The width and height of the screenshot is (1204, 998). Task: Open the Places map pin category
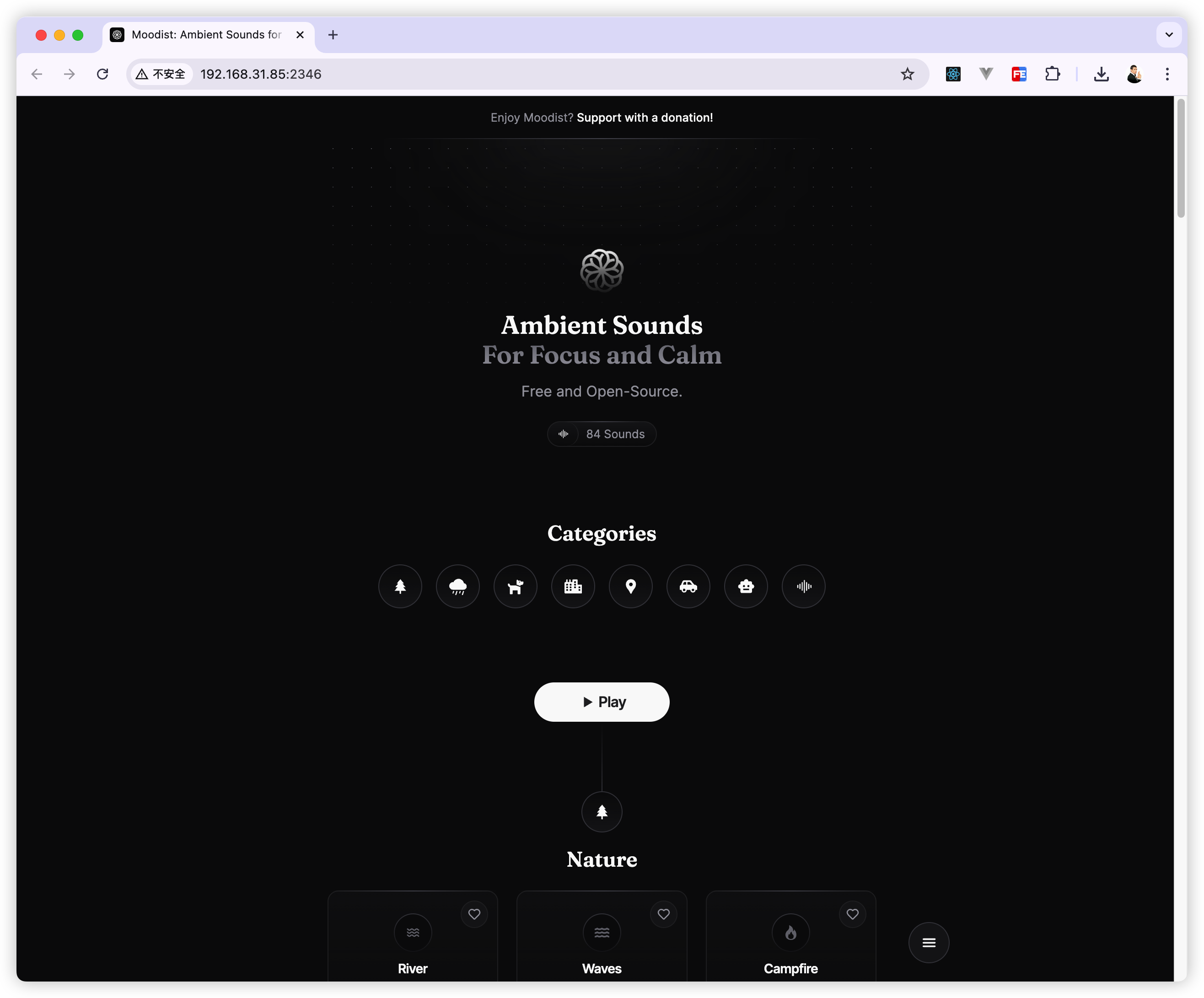pos(631,586)
